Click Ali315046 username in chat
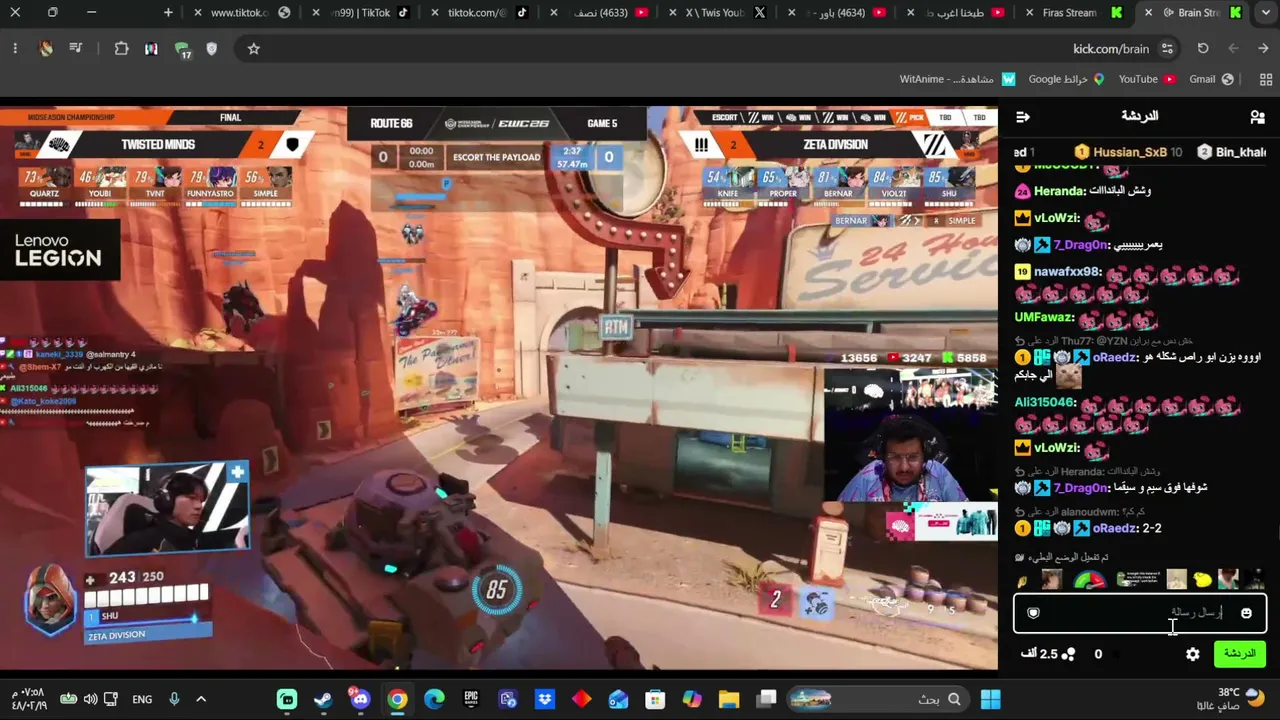Image resolution: width=1280 pixels, height=720 pixels. (x=1045, y=403)
